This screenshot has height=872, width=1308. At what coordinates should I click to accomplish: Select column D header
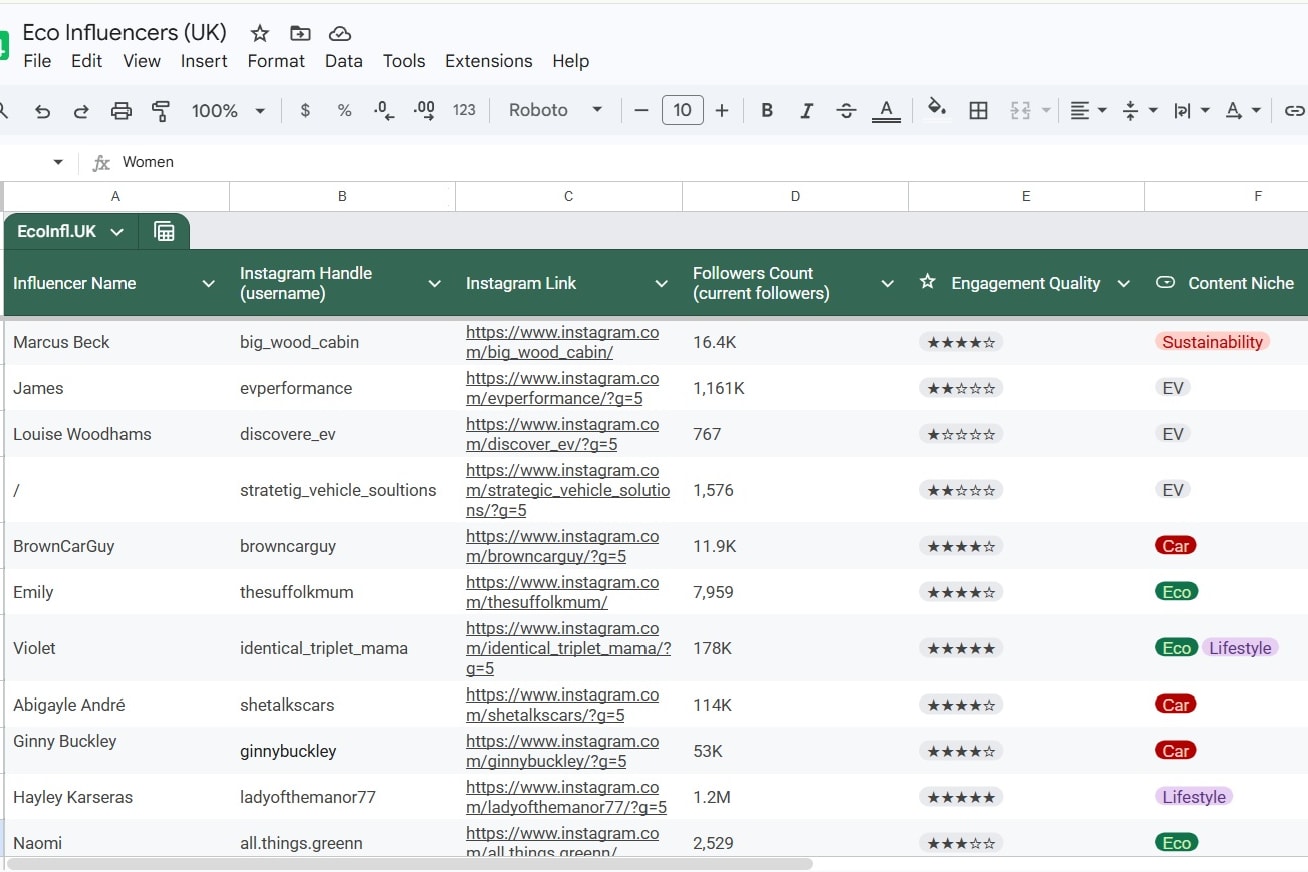click(795, 197)
